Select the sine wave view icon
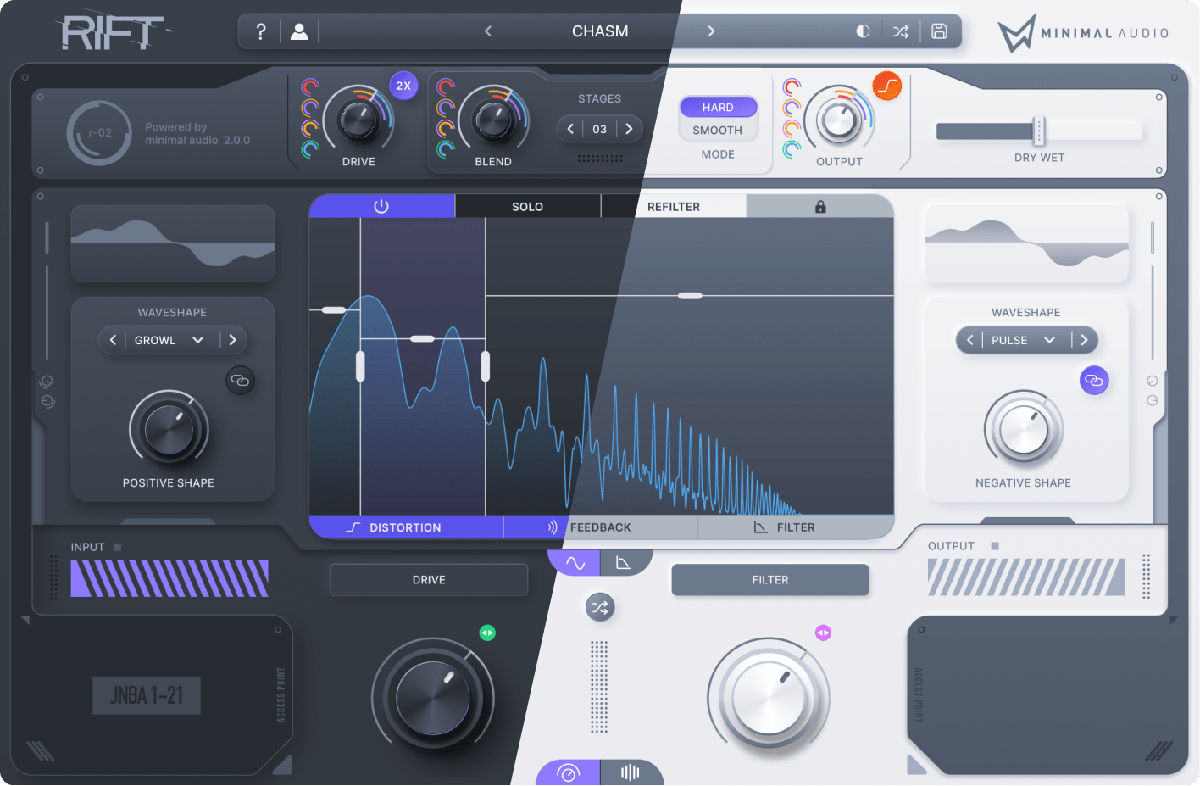Viewport: 1200px width, 786px height. pos(575,563)
